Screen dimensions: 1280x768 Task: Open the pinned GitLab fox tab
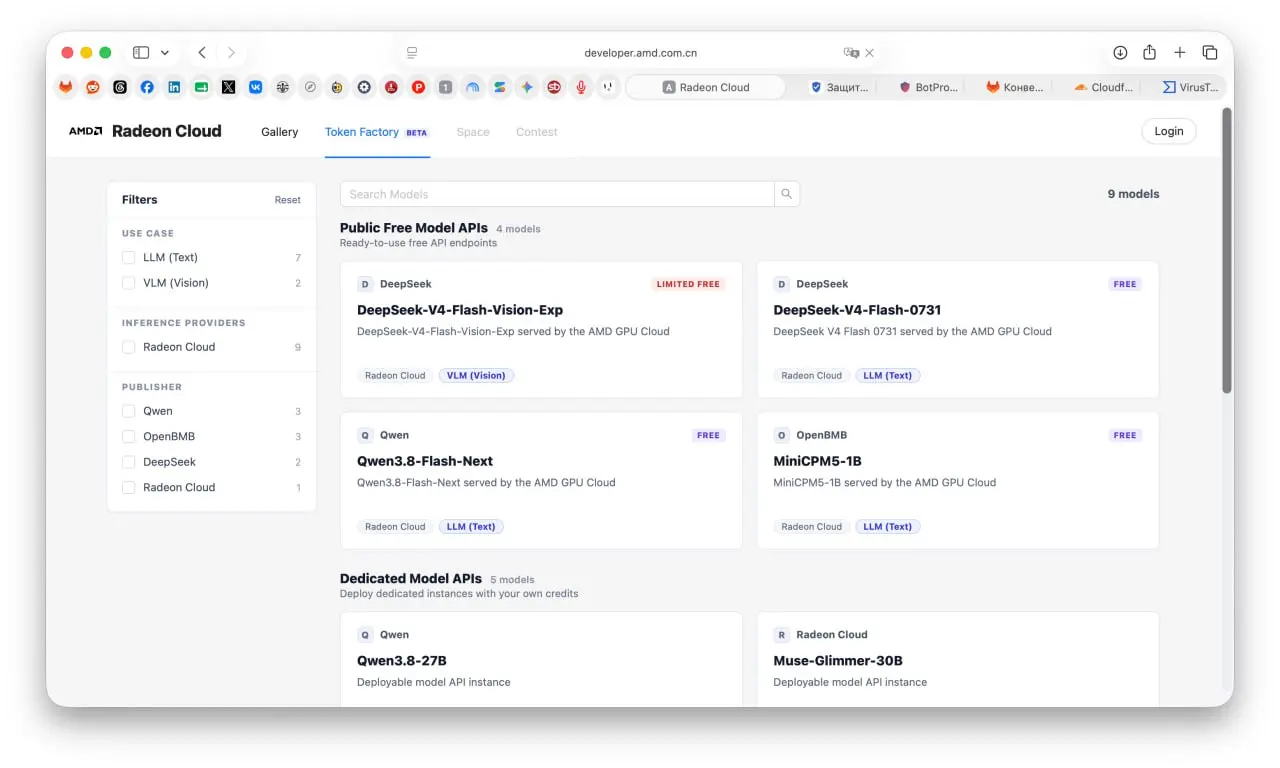66,87
